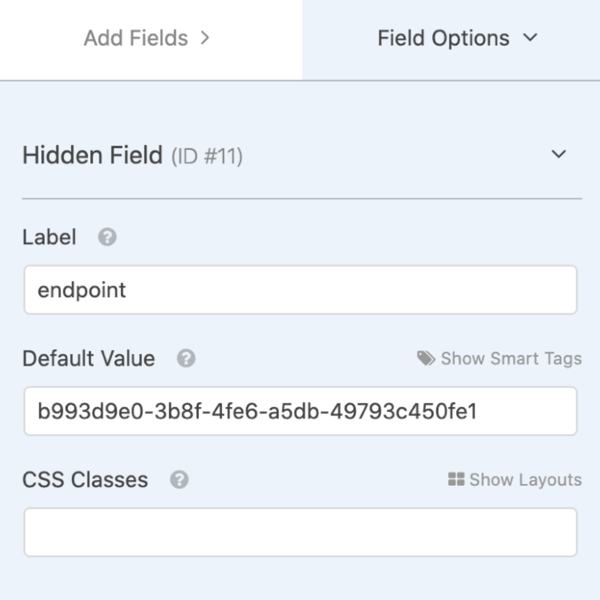Screen dimensions: 600x600
Task: Show Smart Tags for Default Value
Action: point(510,358)
